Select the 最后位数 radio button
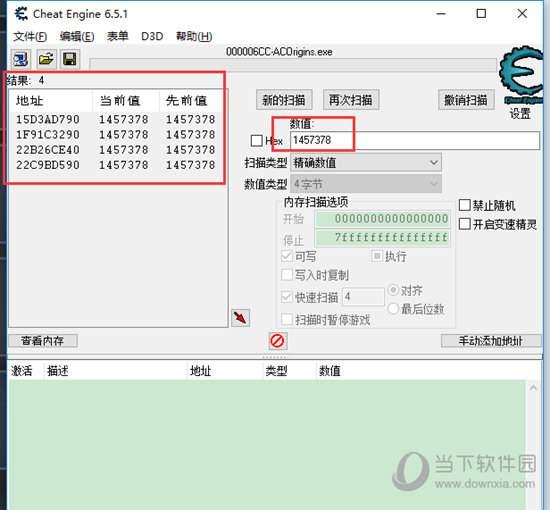 [393, 309]
